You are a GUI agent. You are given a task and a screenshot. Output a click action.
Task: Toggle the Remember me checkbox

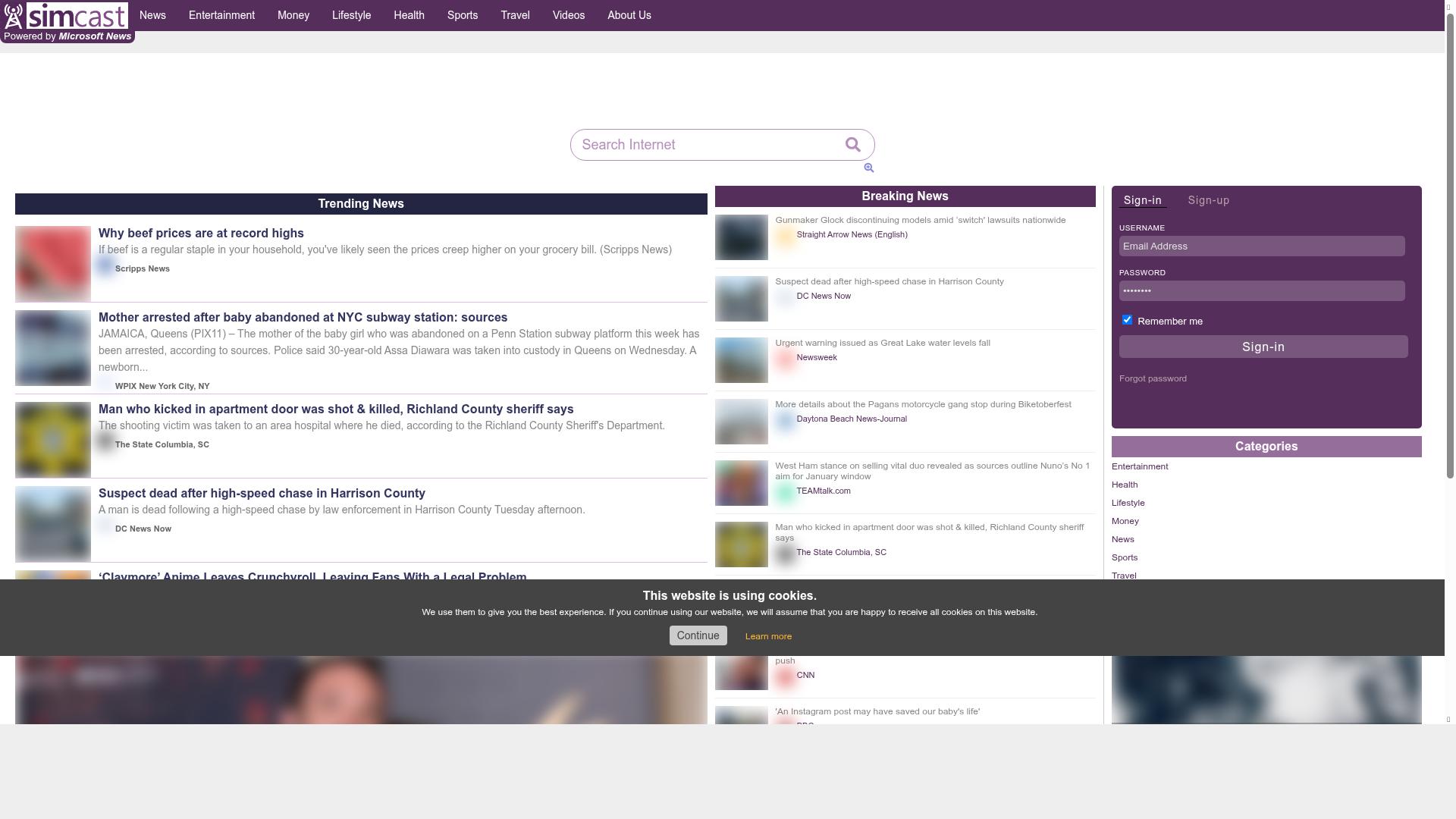(x=1127, y=320)
